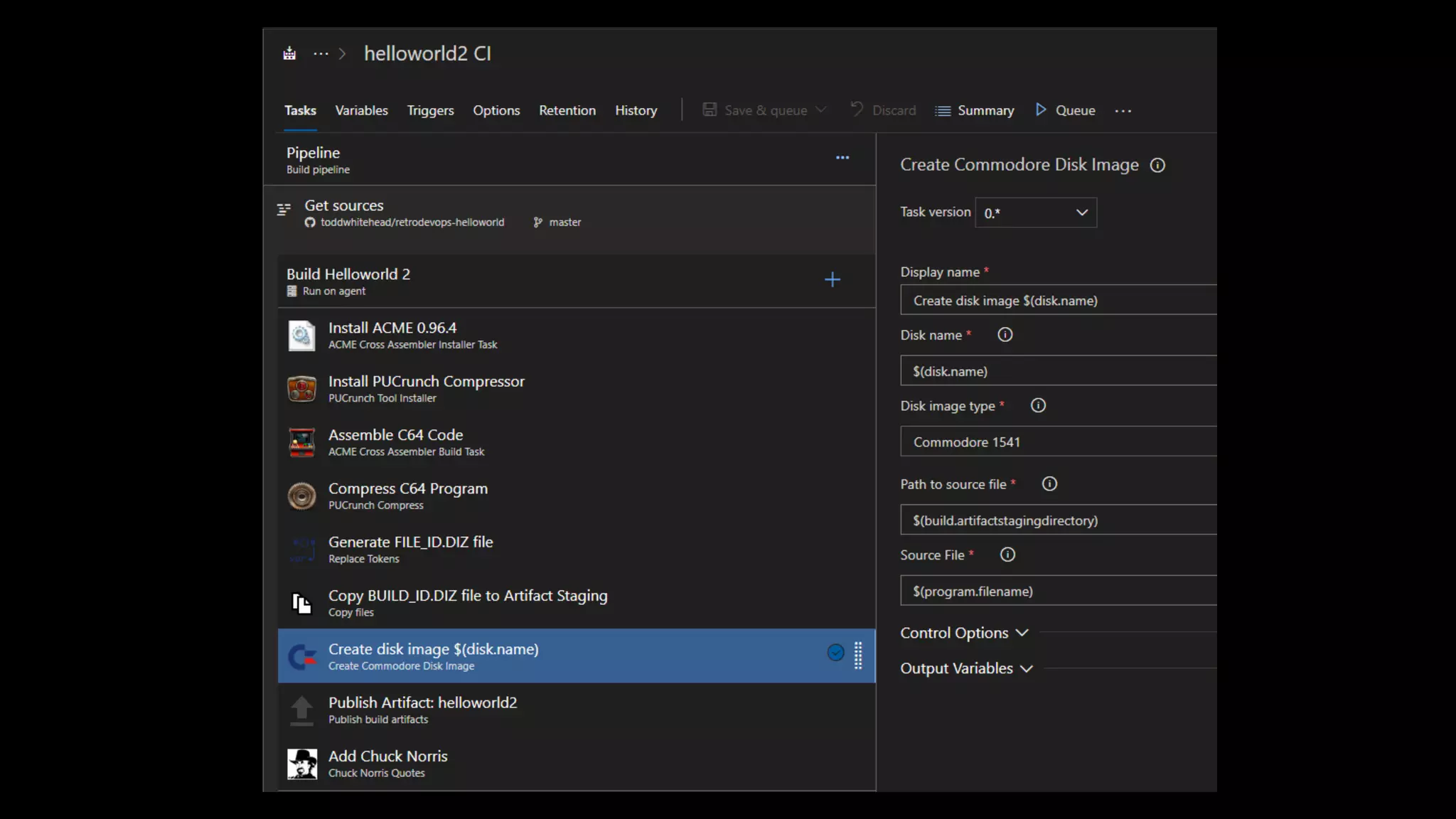This screenshot has height=819, width=1456.
Task: Click the info icon beside Disk name
Action: pyautogui.click(x=1005, y=335)
